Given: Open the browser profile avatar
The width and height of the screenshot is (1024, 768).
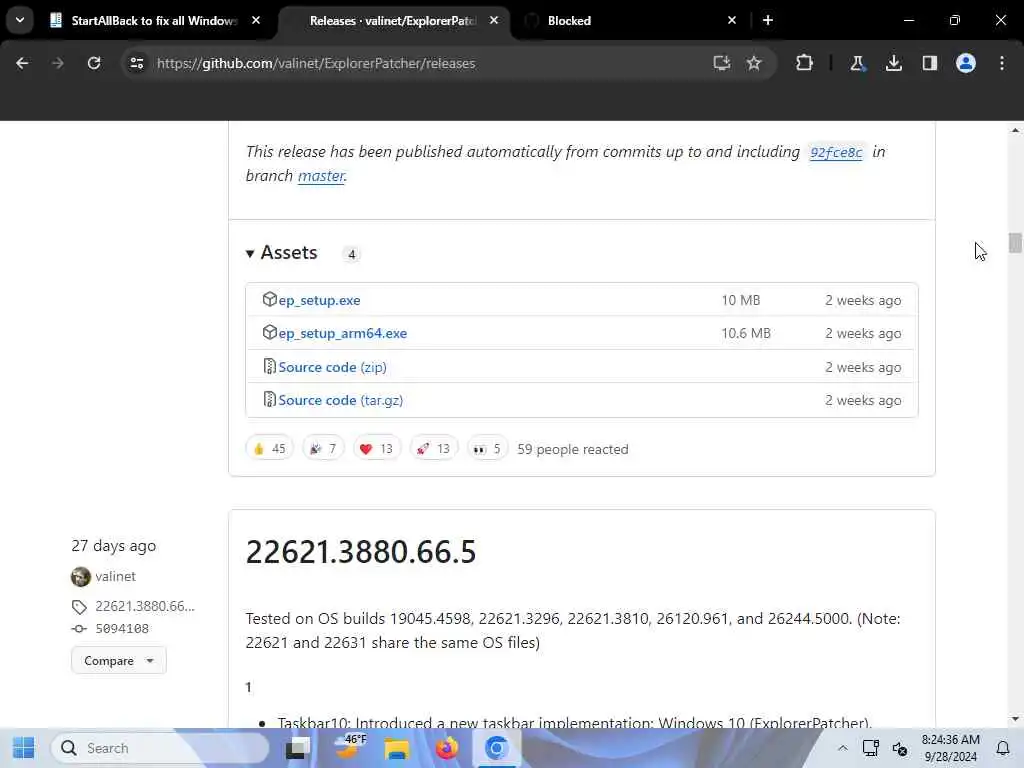Looking at the screenshot, I should (x=965, y=63).
